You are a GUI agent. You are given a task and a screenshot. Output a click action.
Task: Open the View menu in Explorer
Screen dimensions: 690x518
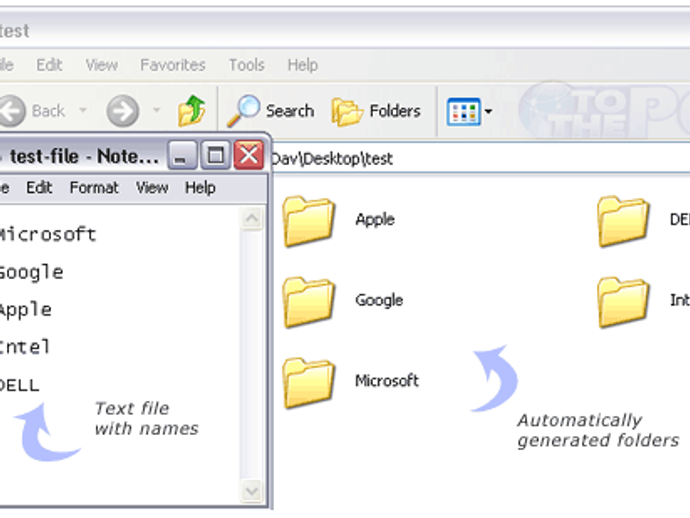point(102,65)
